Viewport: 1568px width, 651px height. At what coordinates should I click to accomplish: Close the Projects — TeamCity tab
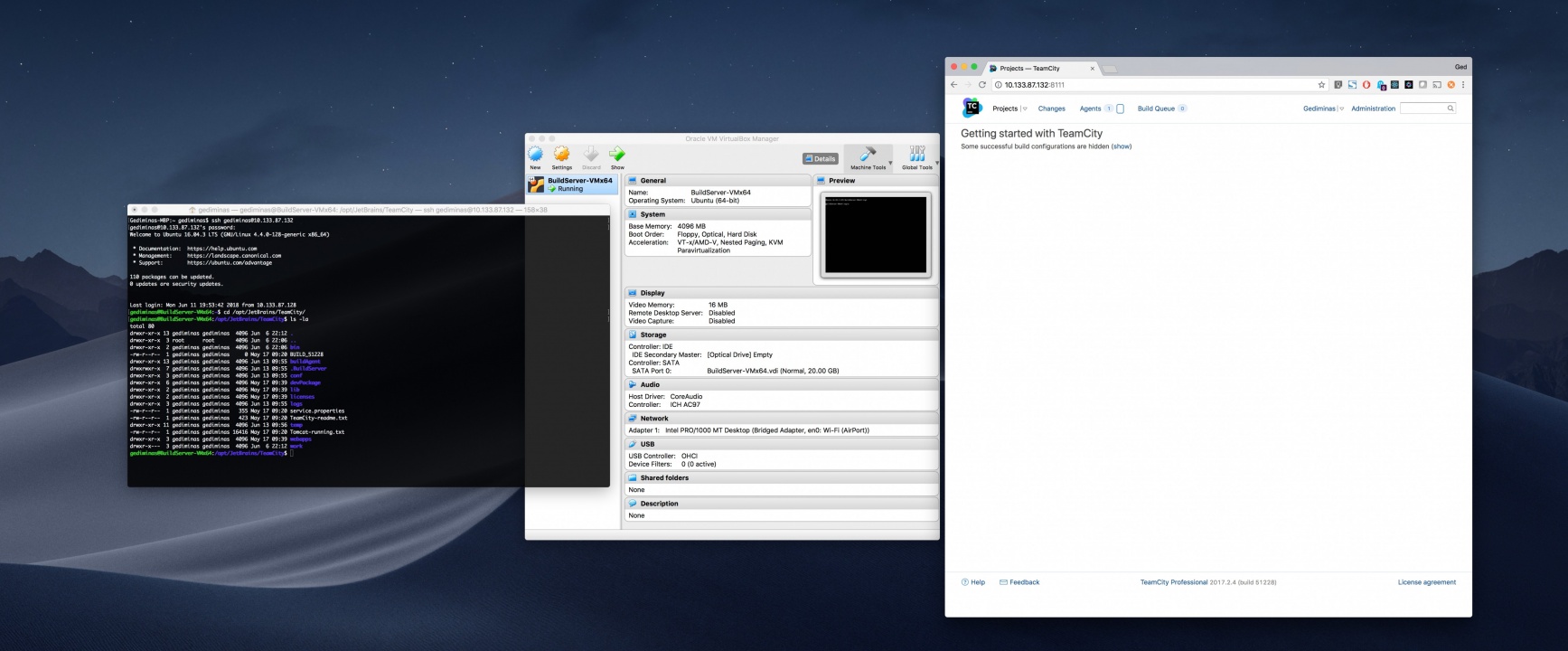coord(1092,69)
